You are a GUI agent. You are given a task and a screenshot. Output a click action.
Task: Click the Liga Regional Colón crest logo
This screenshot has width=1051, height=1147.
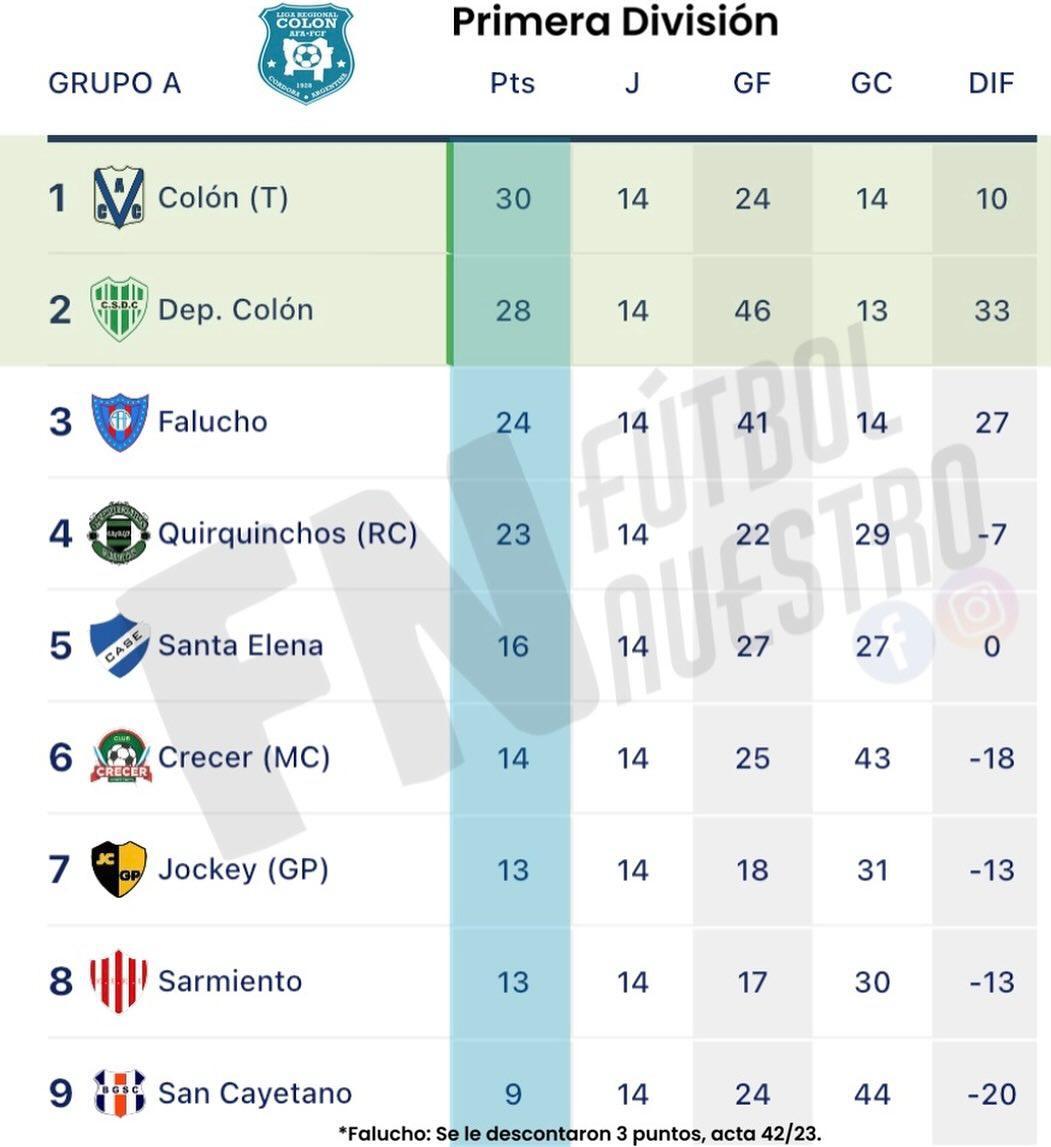[x=306, y=53]
